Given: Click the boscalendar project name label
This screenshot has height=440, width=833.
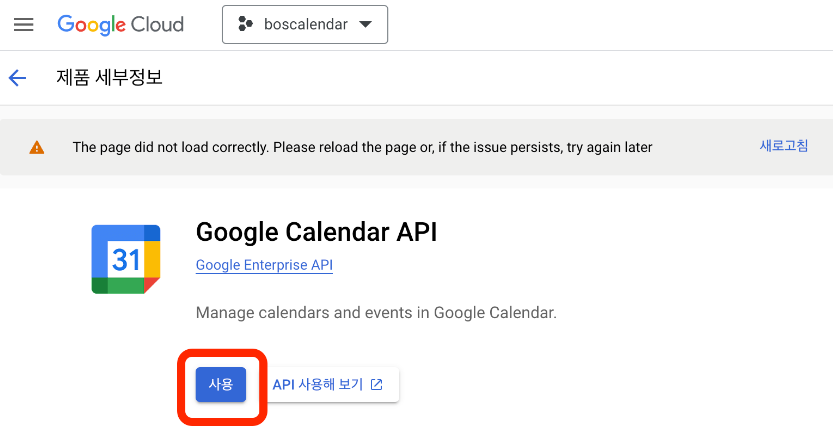Looking at the screenshot, I should pos(305,25).
